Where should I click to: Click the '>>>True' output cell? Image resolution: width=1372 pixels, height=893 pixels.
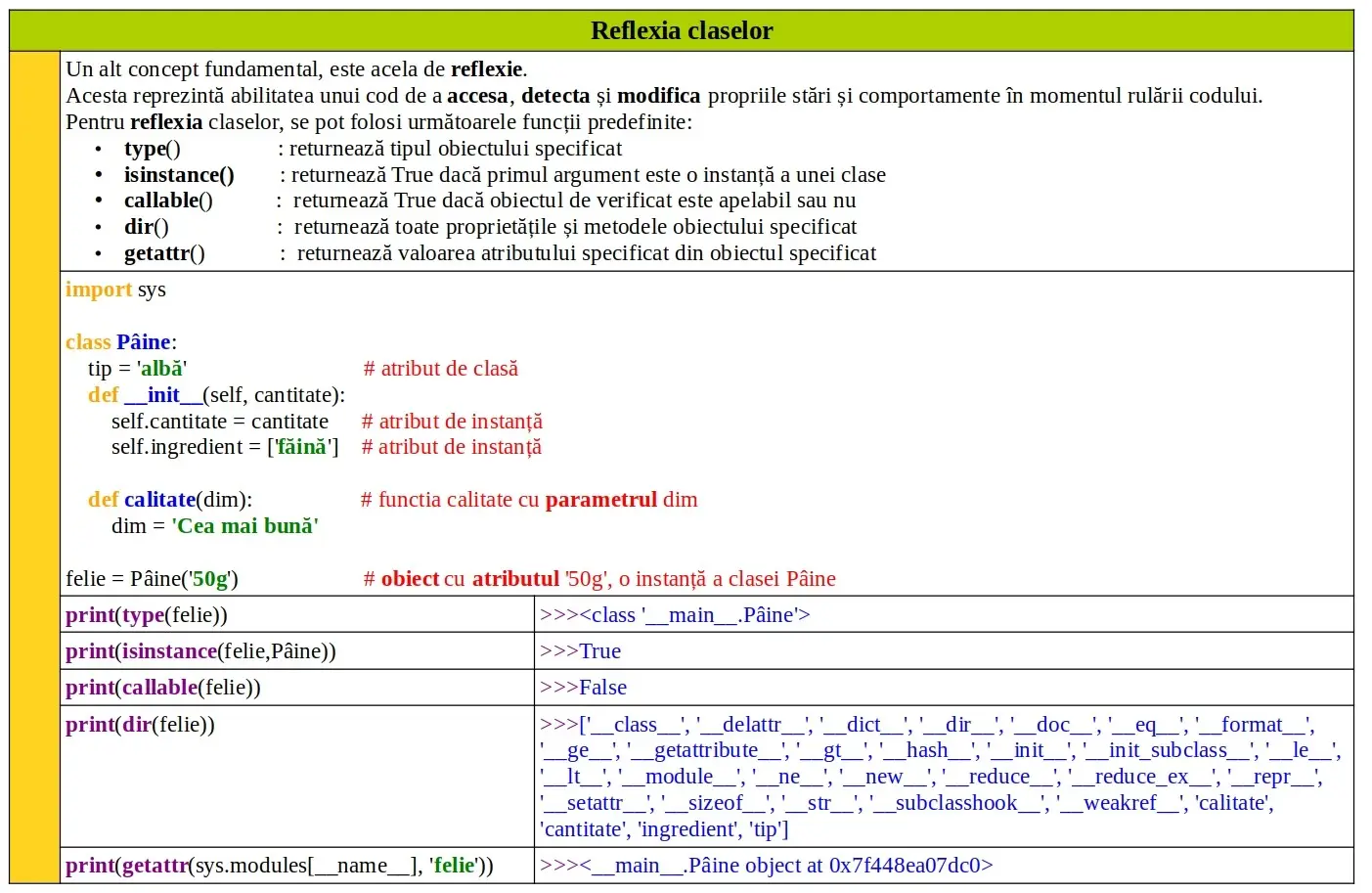pyautogui.click(x=944, y=651)
